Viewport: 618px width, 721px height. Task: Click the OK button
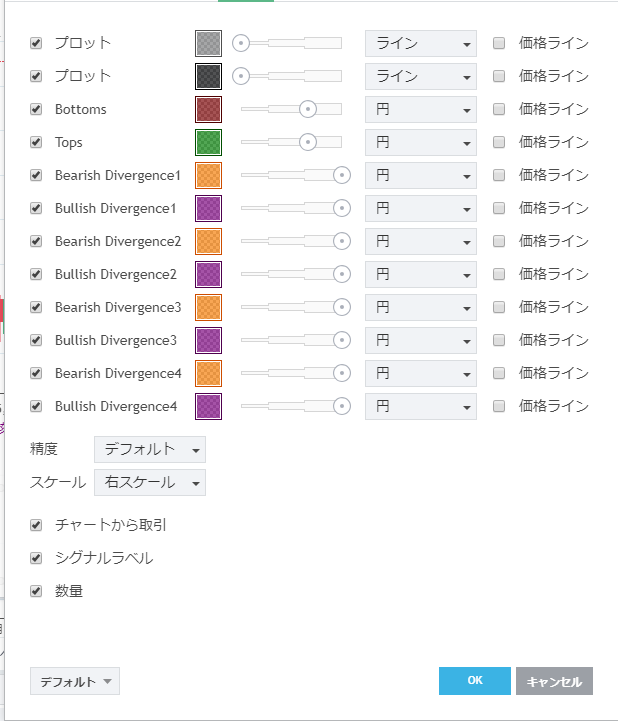(x=474, y=681)
